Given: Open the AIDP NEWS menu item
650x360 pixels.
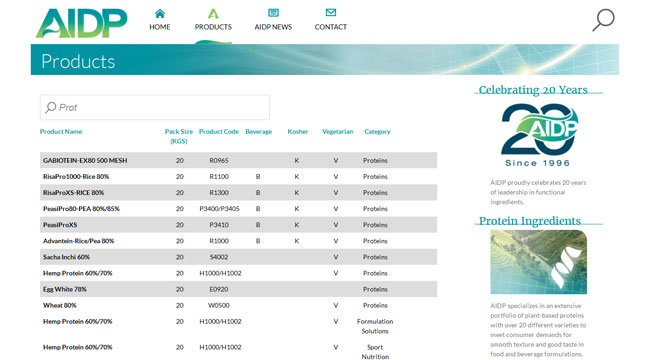Looking at the screenshot, I should [273, 27].
